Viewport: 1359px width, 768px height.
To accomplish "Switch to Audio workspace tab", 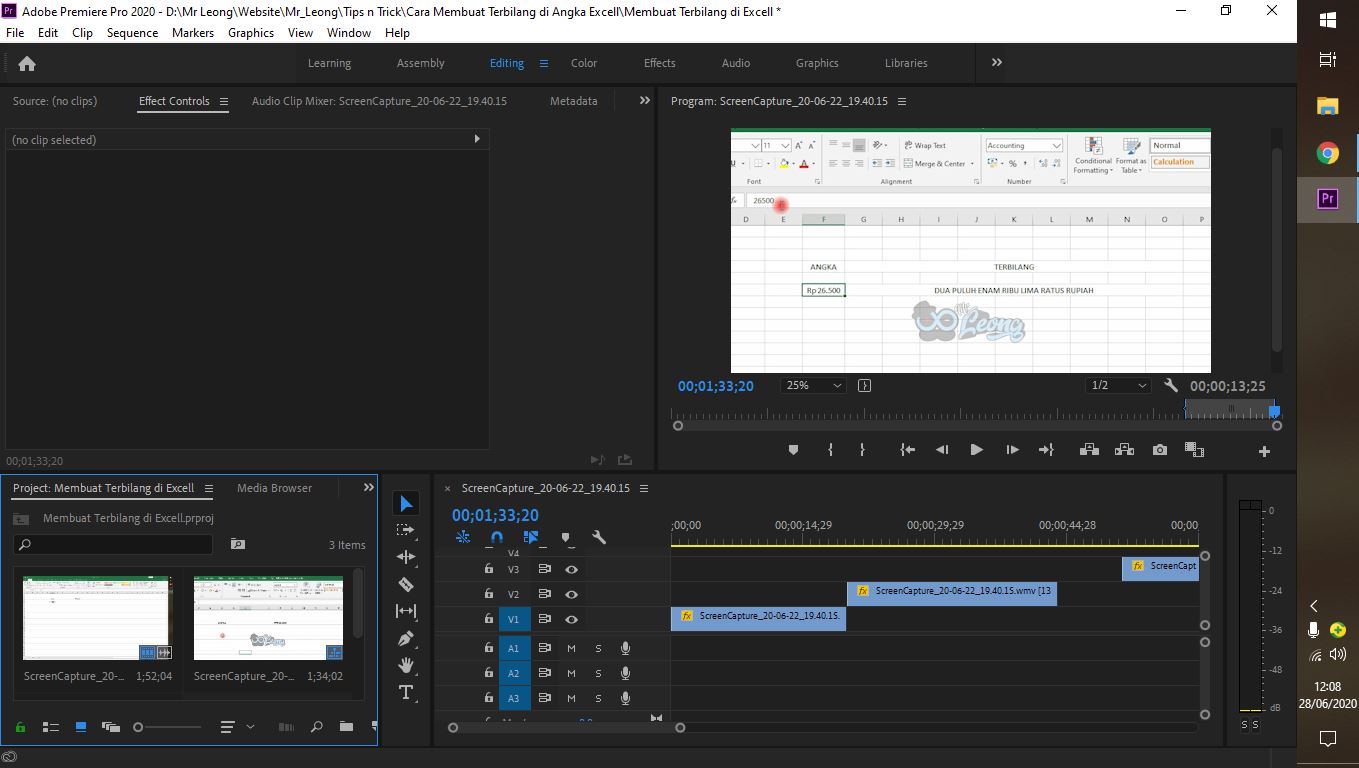I will [736, 63].
